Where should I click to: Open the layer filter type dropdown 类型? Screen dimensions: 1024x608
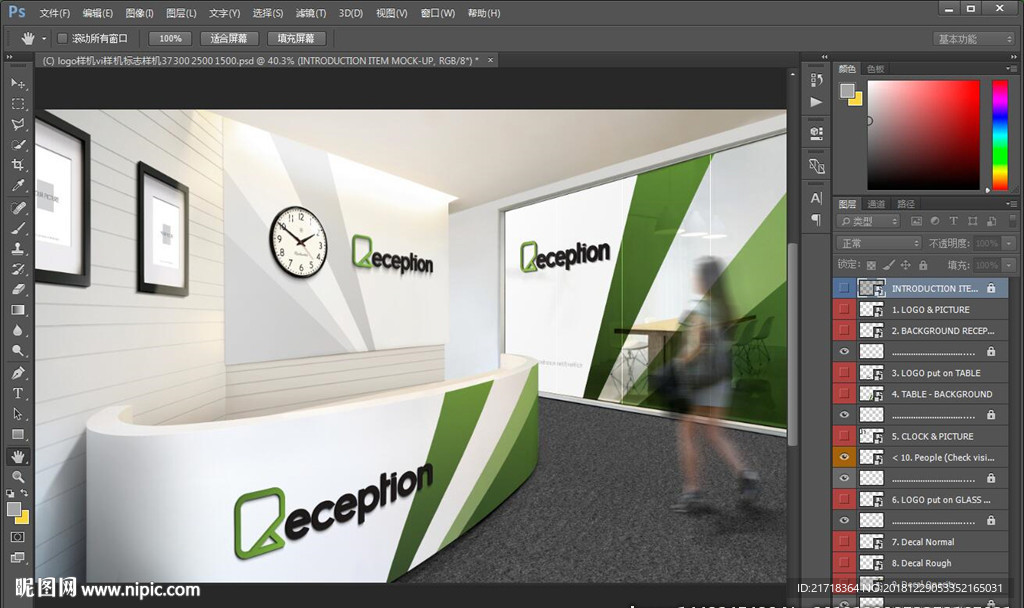pos(868,221)
